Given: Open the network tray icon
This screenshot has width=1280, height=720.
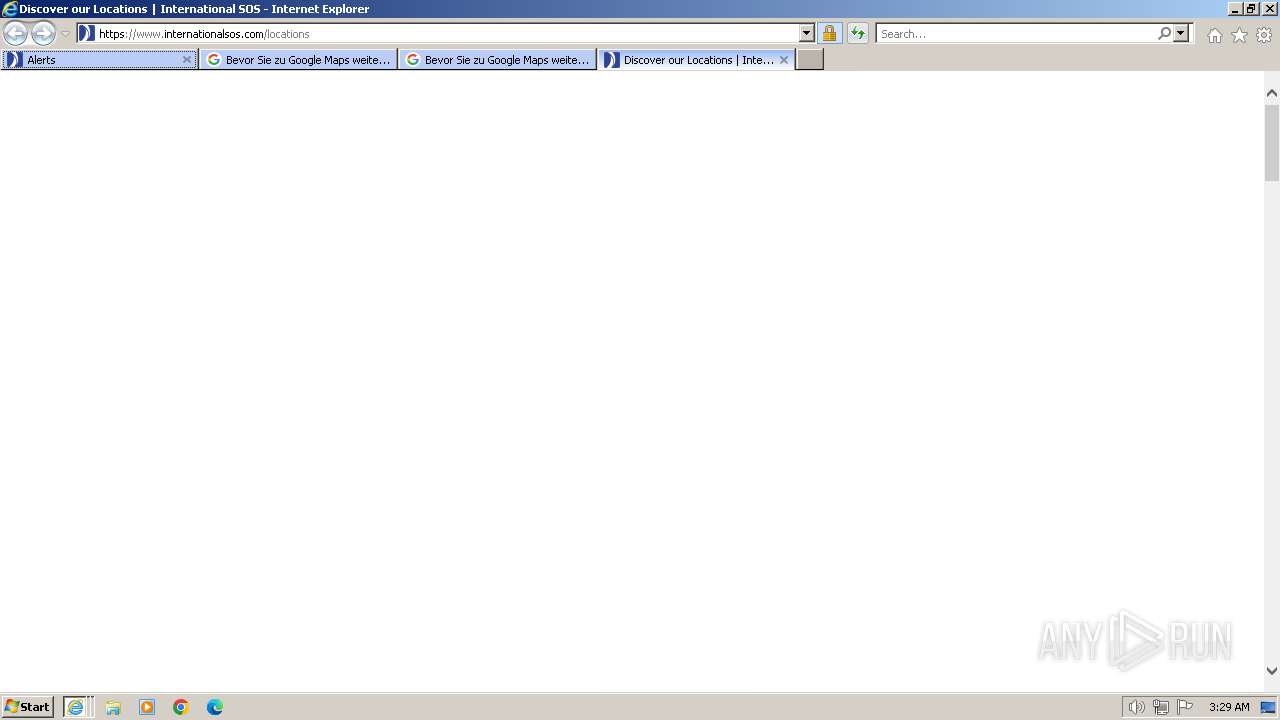Looking at the screenshot, I should click(x=1160, y=707).
